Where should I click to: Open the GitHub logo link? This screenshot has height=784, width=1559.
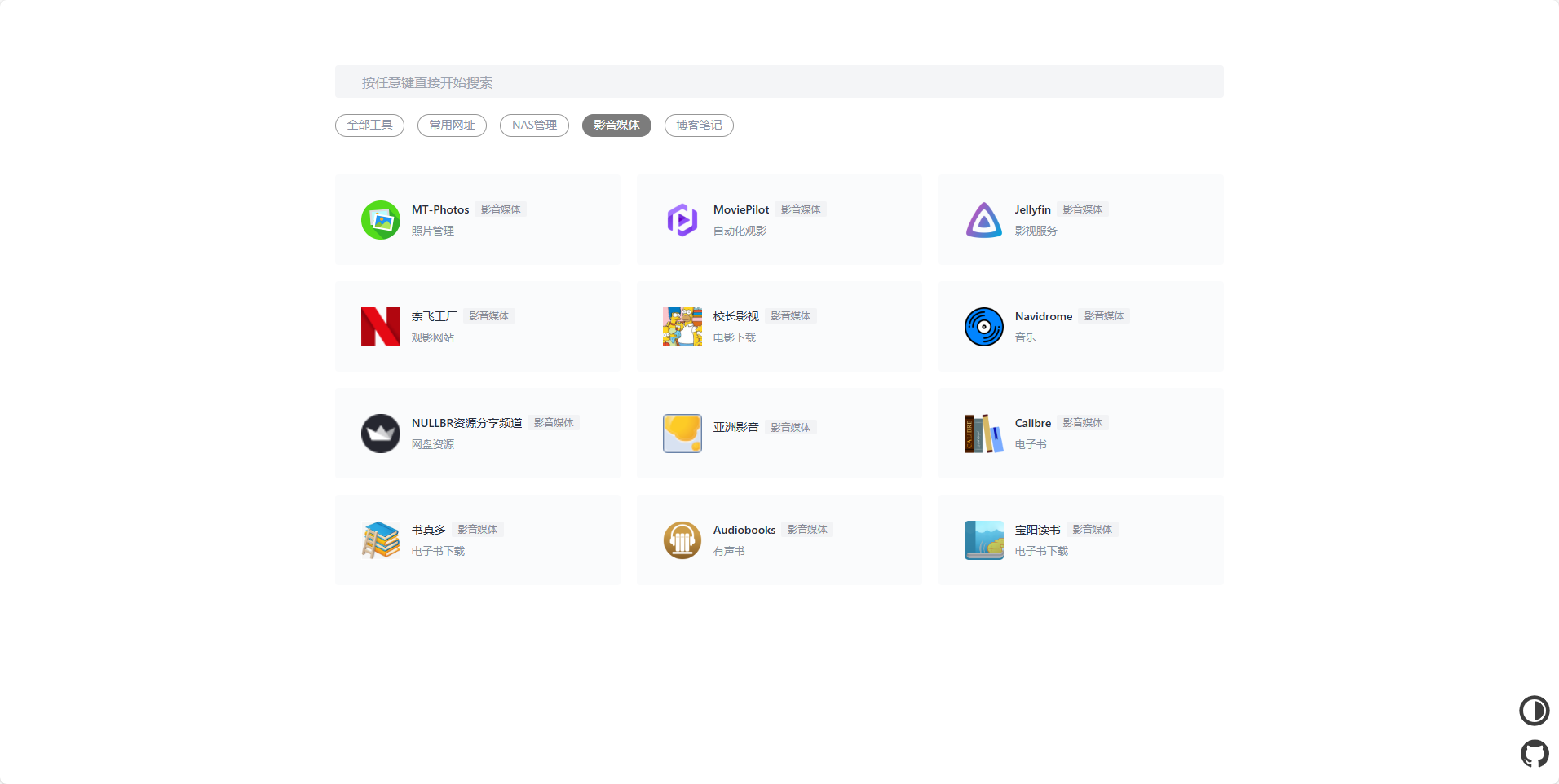(1535, 754)
